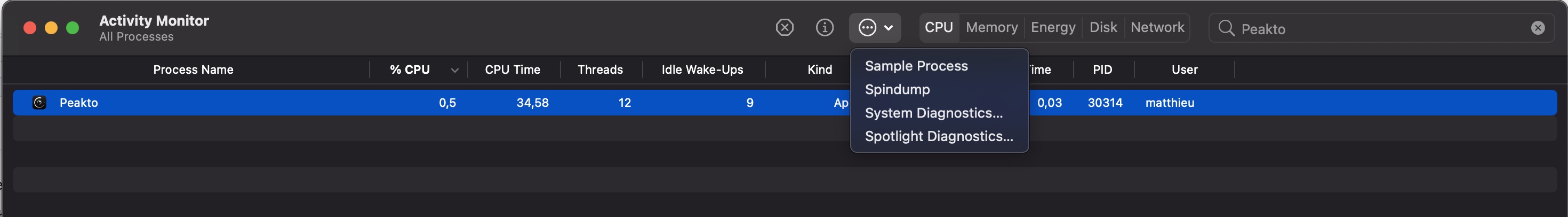Click the Peakto app icon in the row
This screenshot has height=217, width=1568.
pos(39,103)
